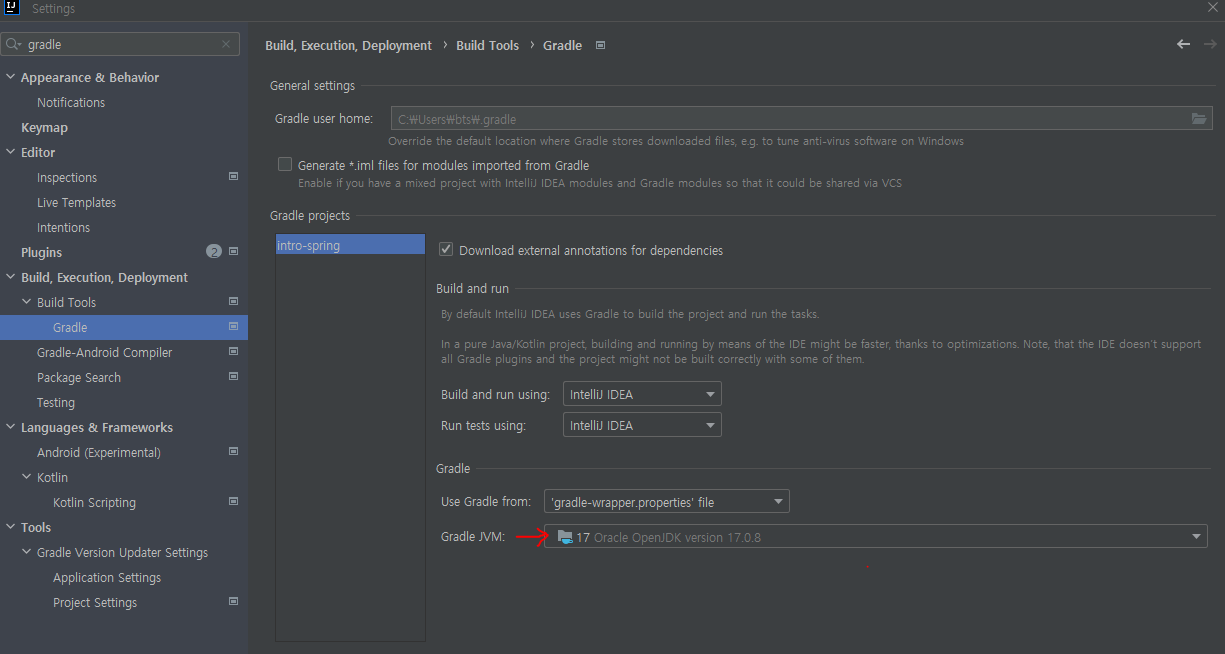Select Live Templates in the tree
Image resolution: width=1225 pixels, height=654 pixels.
(x=76, y=202)
